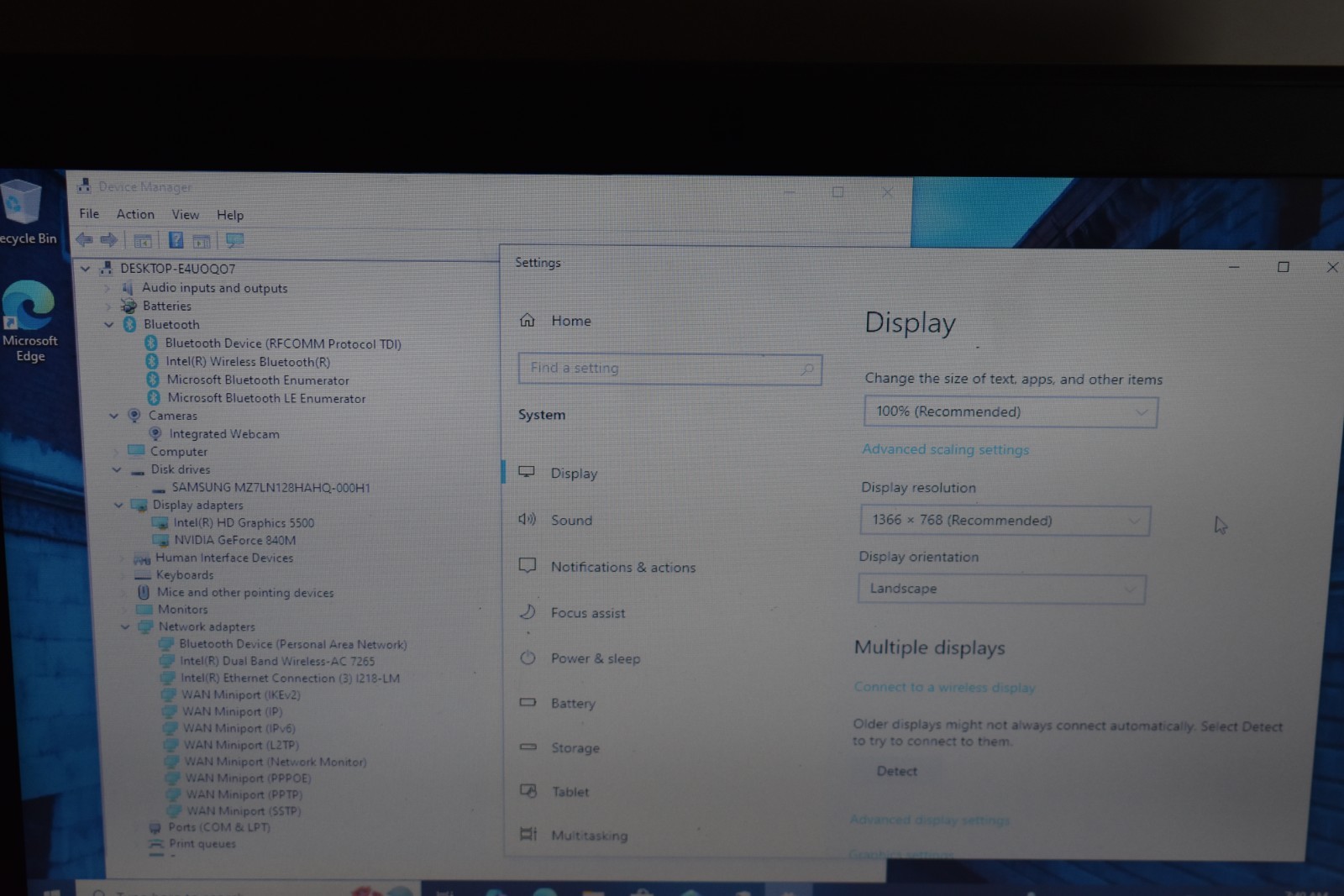1344x896 pixels.
Task: Select Intel(R) Wireless Bluetooth(R) device
Action: 248,362
